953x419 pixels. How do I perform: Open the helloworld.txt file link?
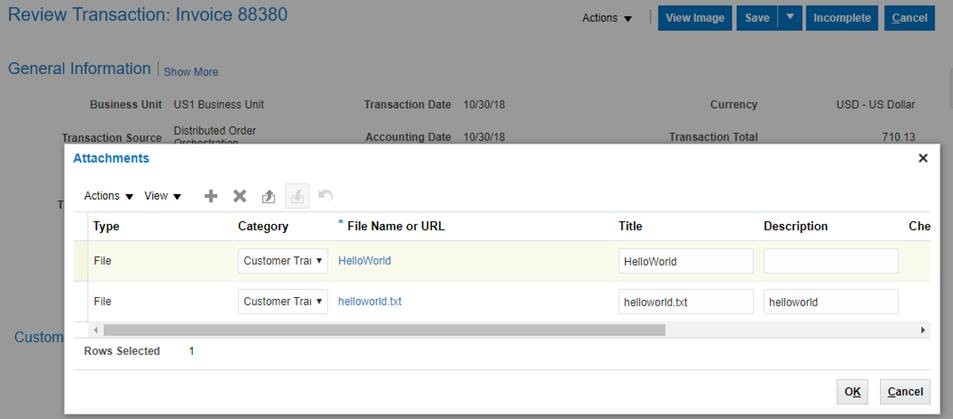coord(370,301)
